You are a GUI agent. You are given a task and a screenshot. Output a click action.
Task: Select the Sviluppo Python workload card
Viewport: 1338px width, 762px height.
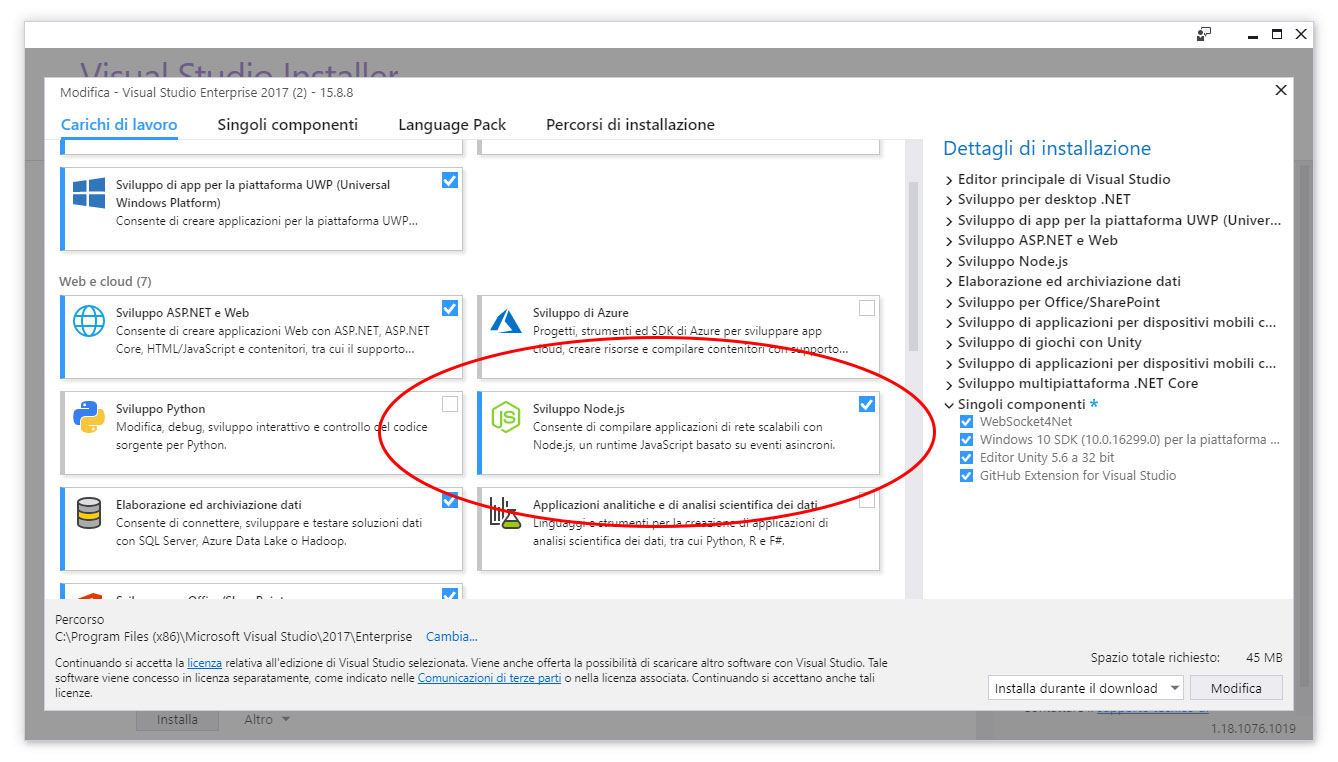[x=262, y=433]
